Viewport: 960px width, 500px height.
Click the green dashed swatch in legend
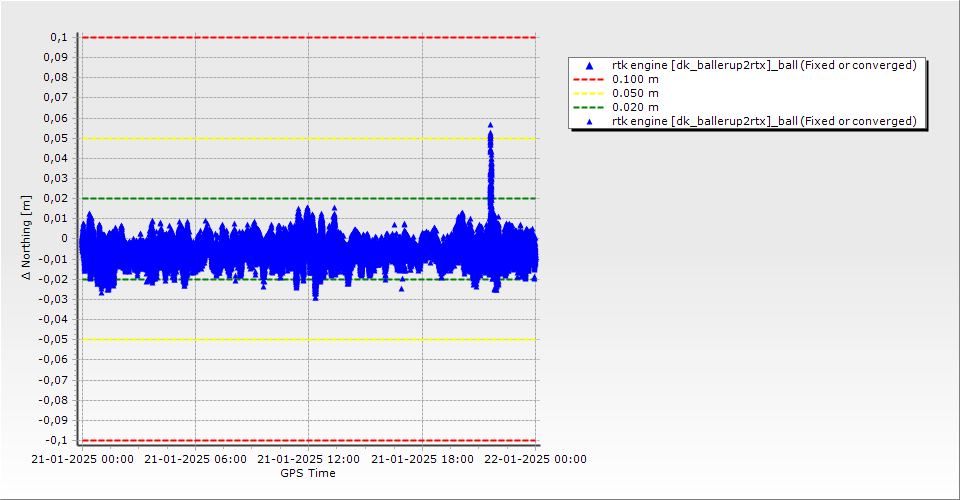tap(588, 108)
